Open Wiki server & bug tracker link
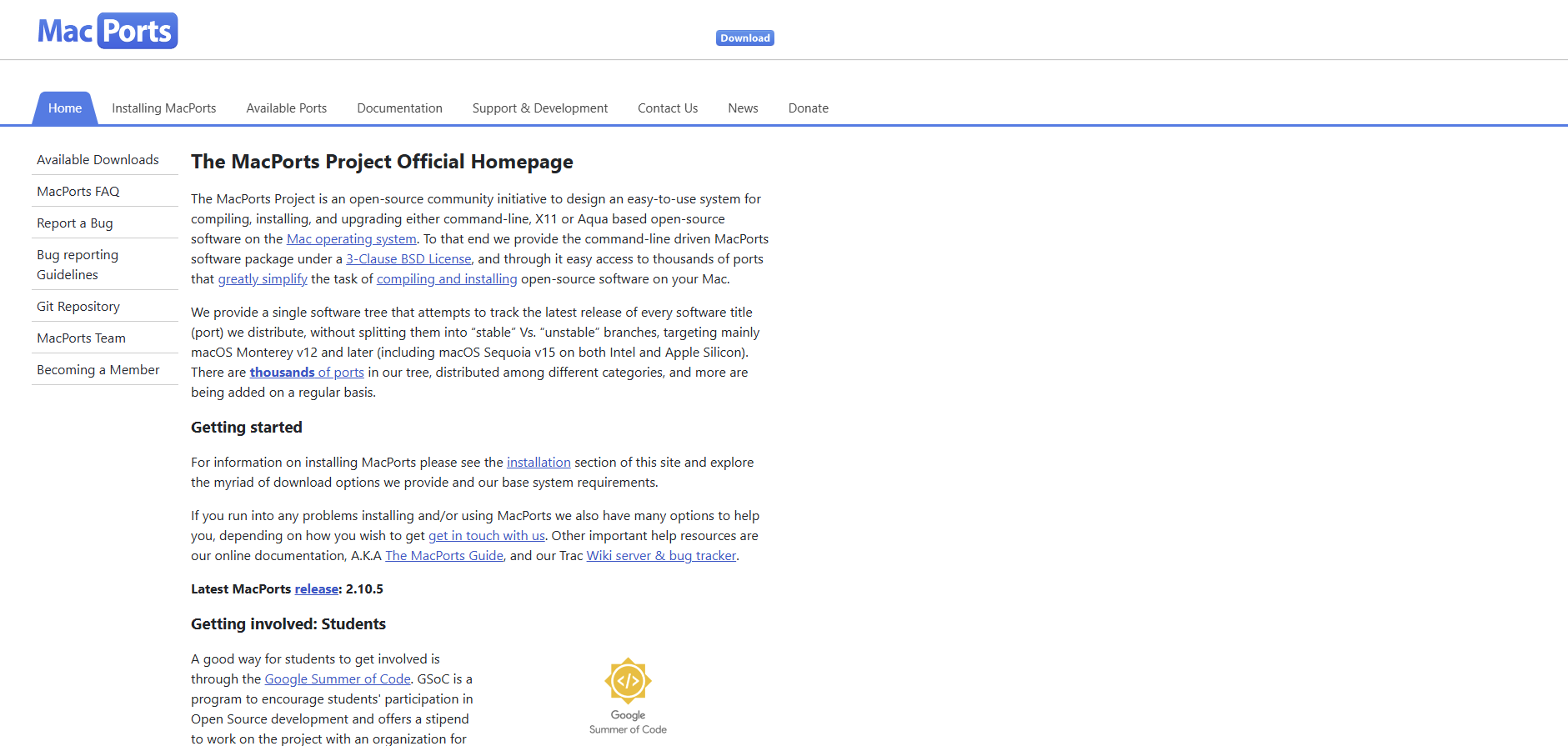The image size is (1568, 746). pos(661,556)
